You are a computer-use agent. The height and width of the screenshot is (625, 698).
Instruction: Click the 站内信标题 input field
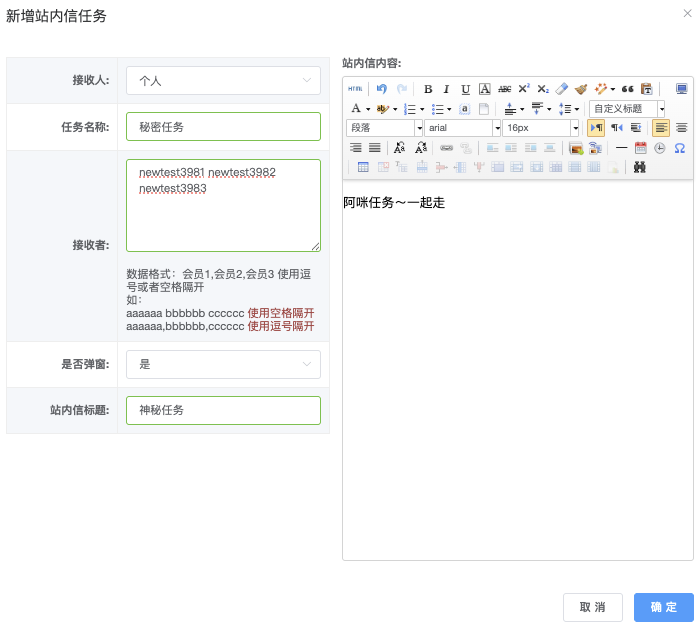point(223,410)
